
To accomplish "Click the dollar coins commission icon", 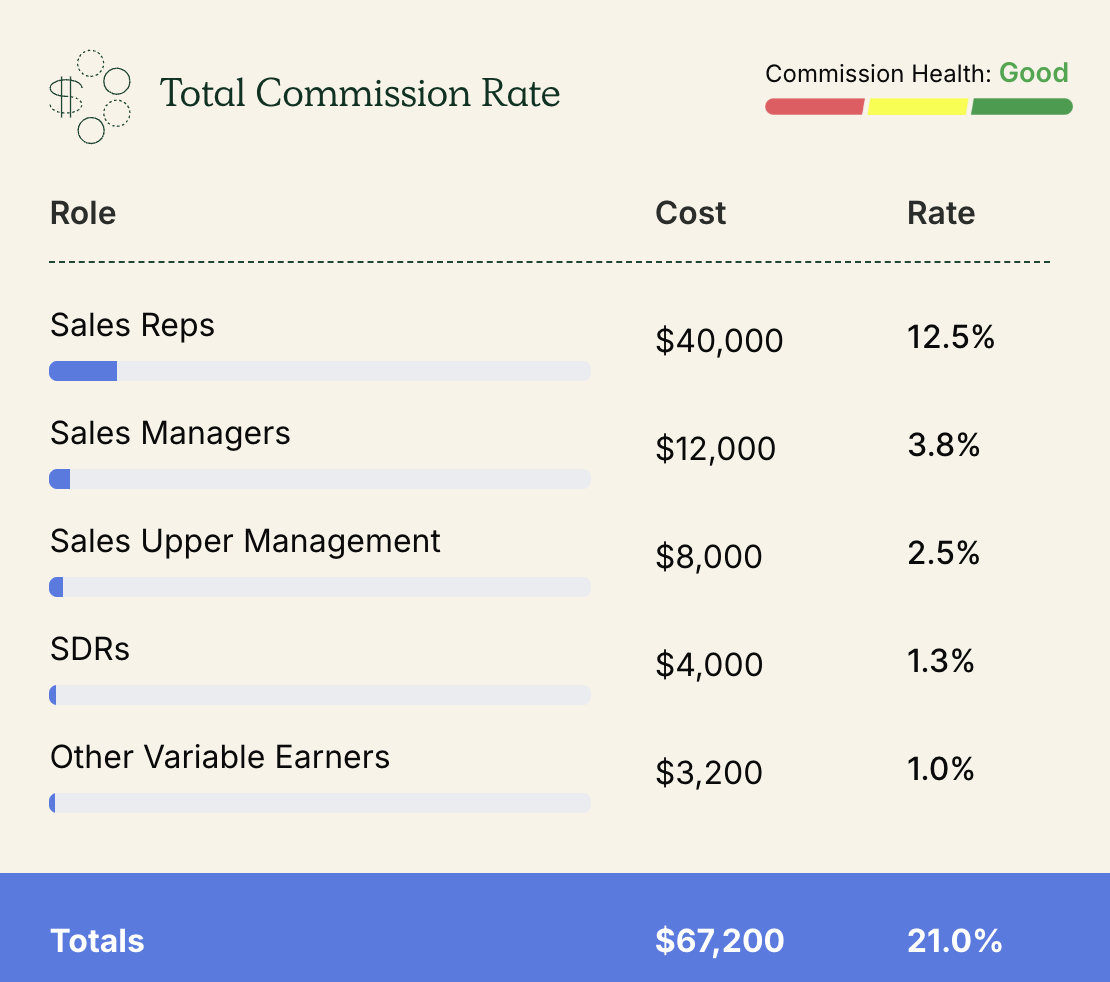I will pos(90,96).
